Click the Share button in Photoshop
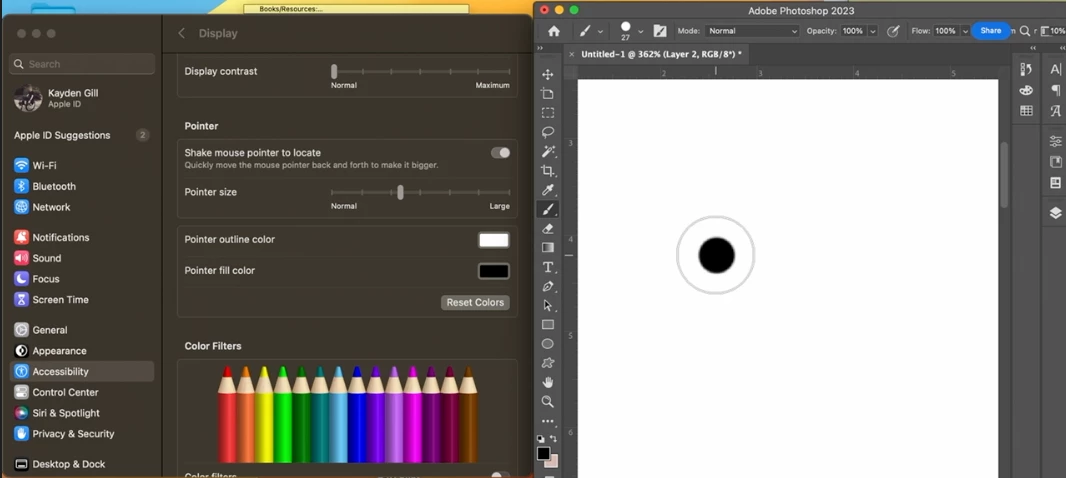 [x=991, y=31]
